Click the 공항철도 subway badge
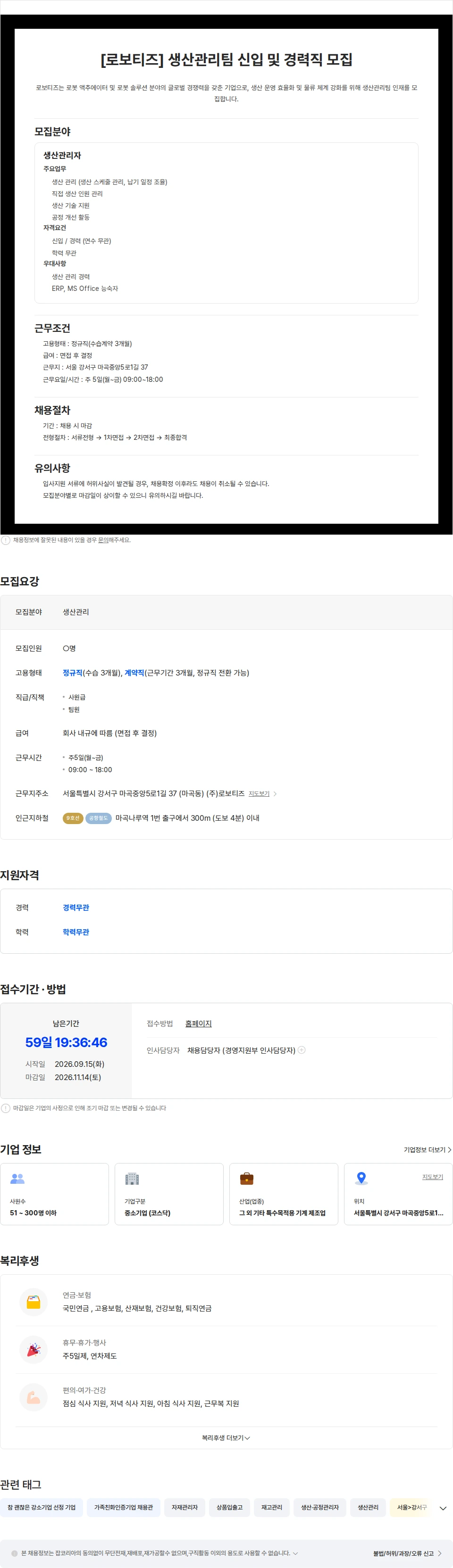453x1568 pixels. tap(99, 818)
